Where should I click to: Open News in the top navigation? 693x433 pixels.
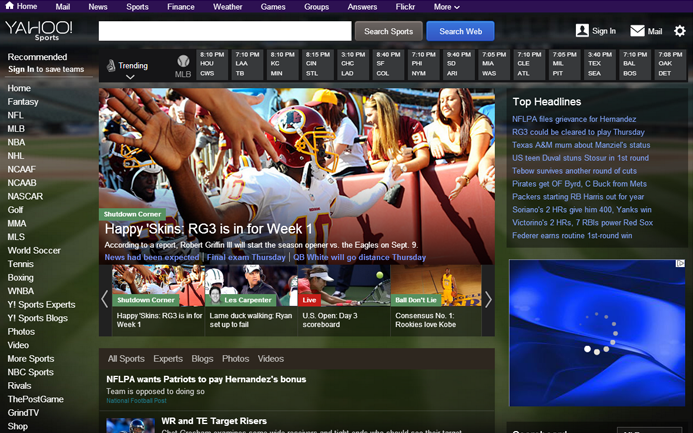point(98,7)
